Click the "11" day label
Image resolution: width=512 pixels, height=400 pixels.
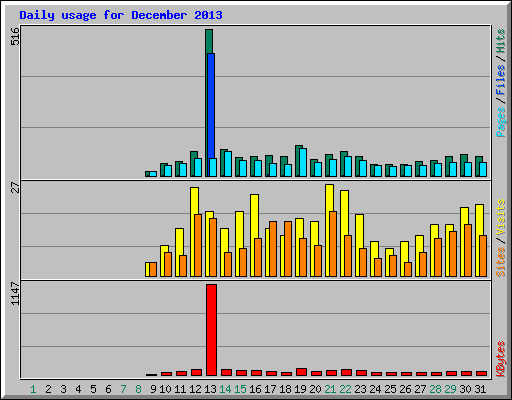pyautogui.click(x=180, y=389)
